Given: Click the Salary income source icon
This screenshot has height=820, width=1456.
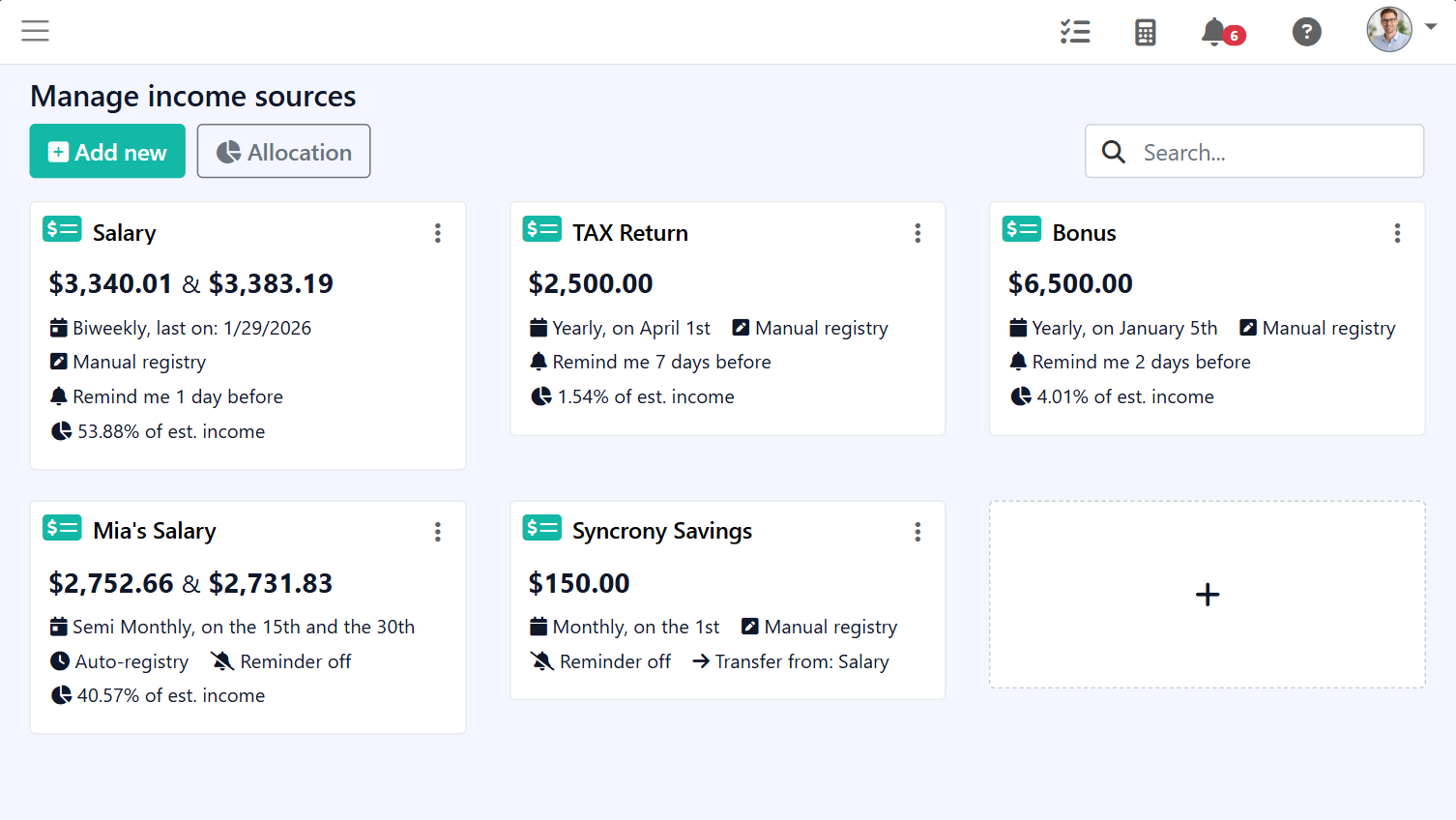Looking at the screenshot, I should pos(62,229).
